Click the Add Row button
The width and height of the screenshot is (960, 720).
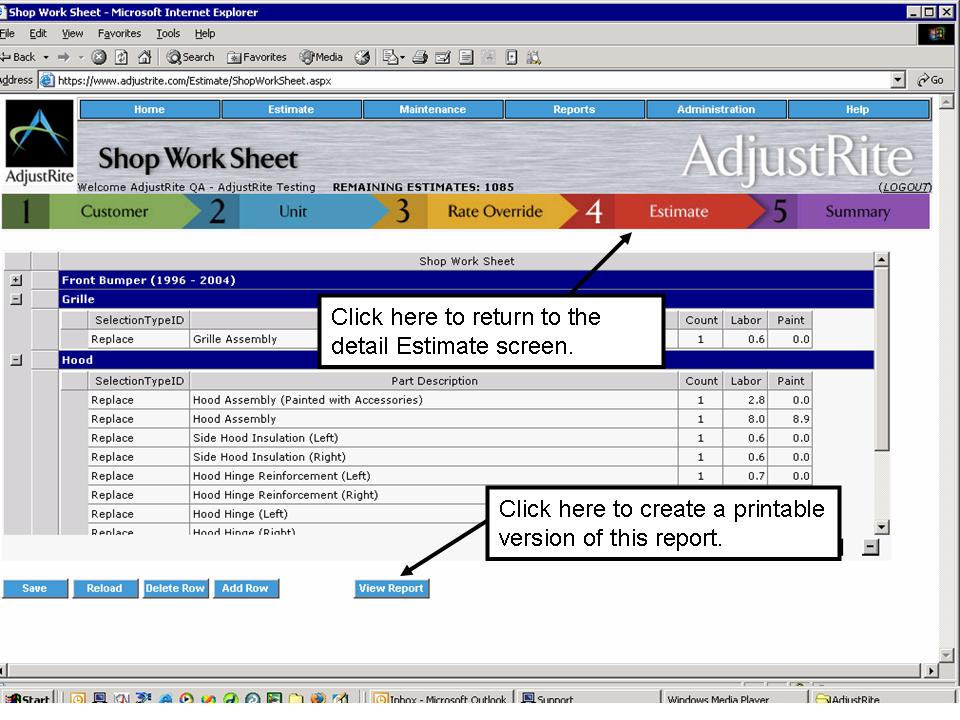pyautogui.click(x=246, y=588)
